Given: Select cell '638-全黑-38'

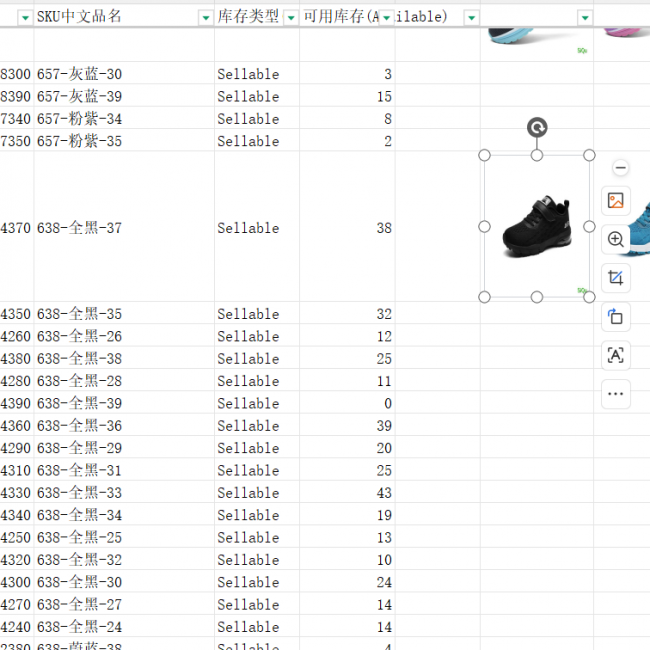Looking at the screenshot, I should pyautogui.click(x=124, y=359).
